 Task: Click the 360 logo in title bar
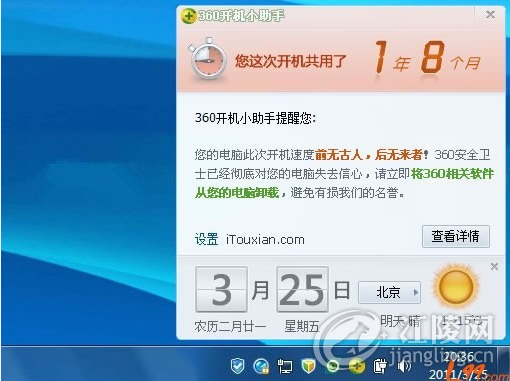point(188,16)
